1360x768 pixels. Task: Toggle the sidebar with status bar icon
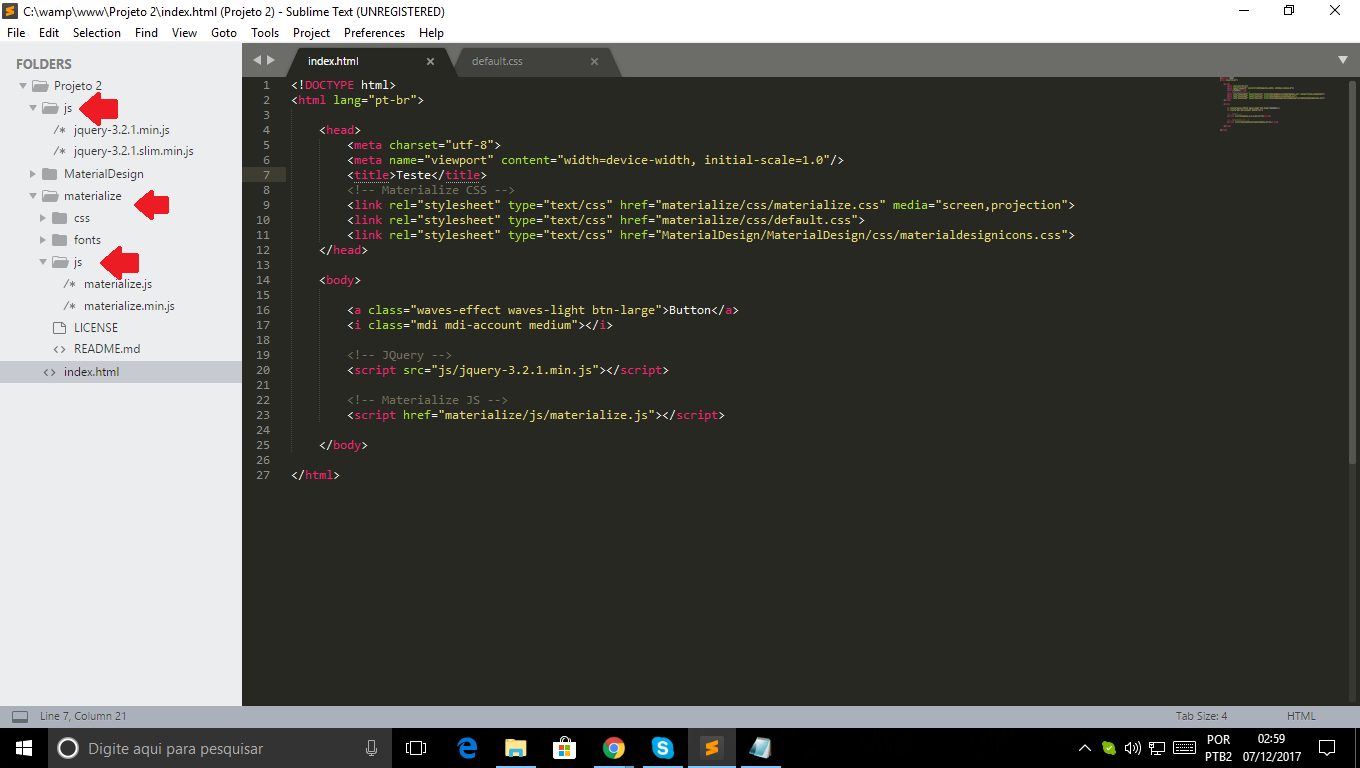point(20,717)
